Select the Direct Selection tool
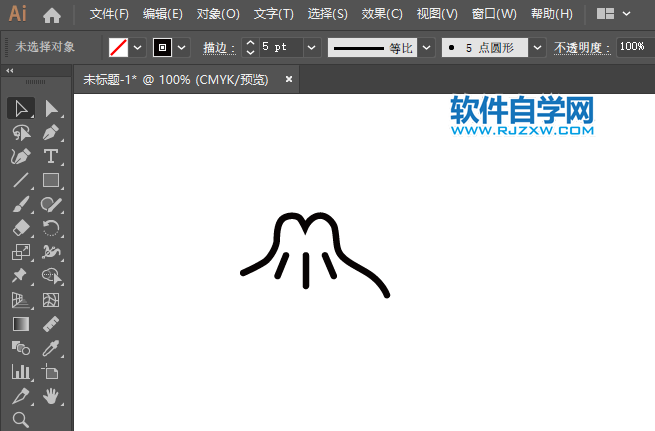This screenshot has height=431, width=655. [x=51, y=109]
